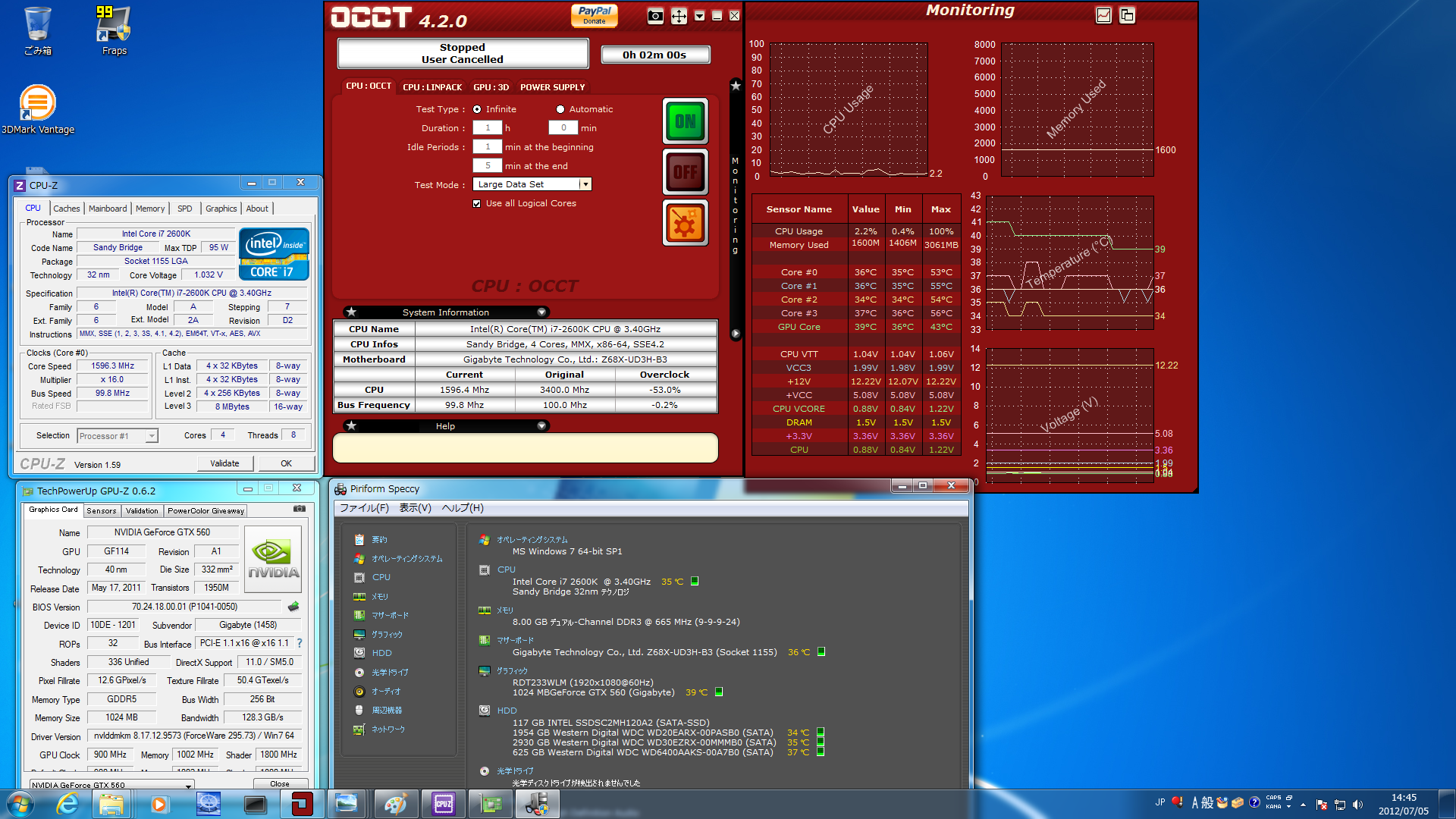Switch to the CPU : LINPACK tab
This screenshot has width=1456, height=819.
point(431,87)
